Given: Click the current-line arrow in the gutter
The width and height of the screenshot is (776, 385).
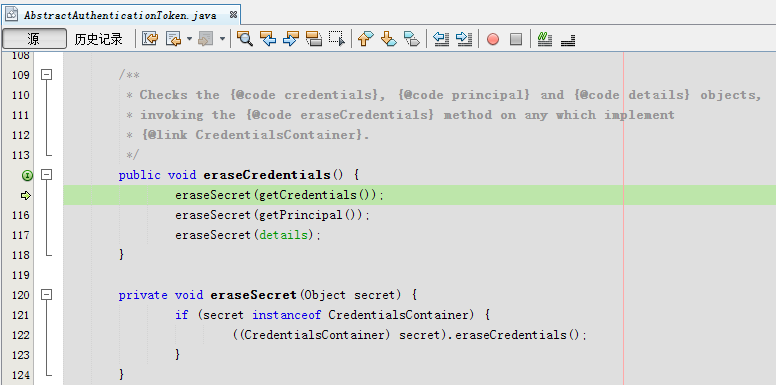Looking at the screenshot, I should (26, 195).
